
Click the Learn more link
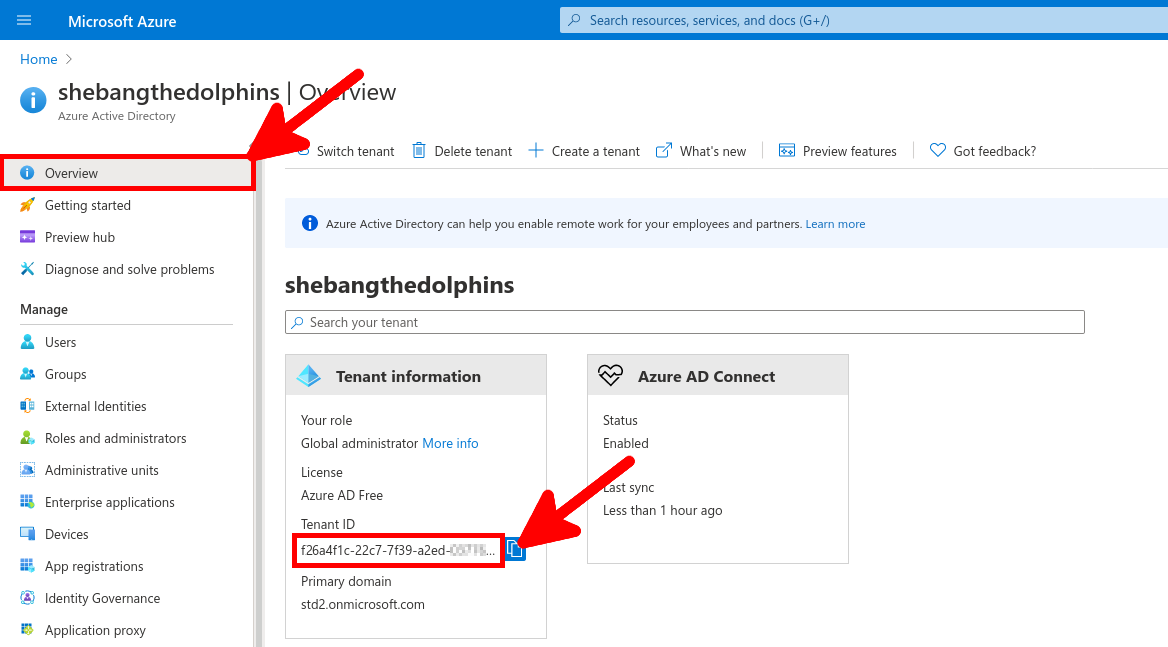(x=835, y=224)
